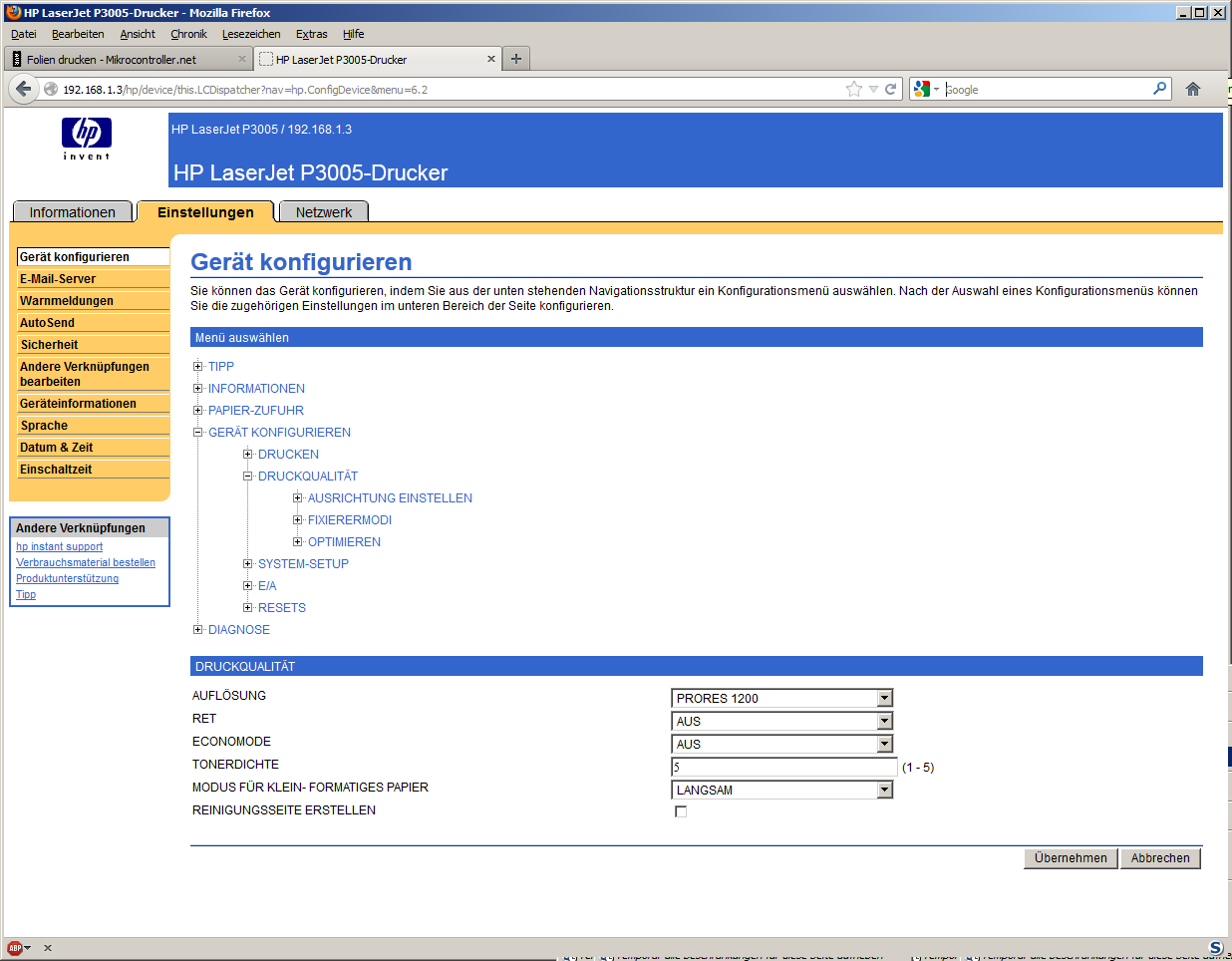The width and height of the screenshot is (1232, 961).
Task: Select E-Mail-Server in the sidebar
Action: (x=94, y=279)
